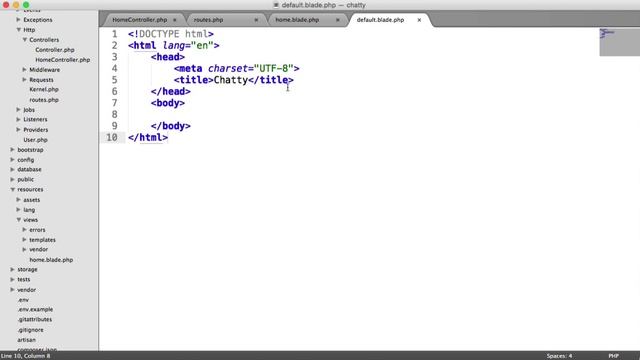The width and height of the screenshot is (640, 360).
Task: Click the opening body tag
Action: coord(168,103)
